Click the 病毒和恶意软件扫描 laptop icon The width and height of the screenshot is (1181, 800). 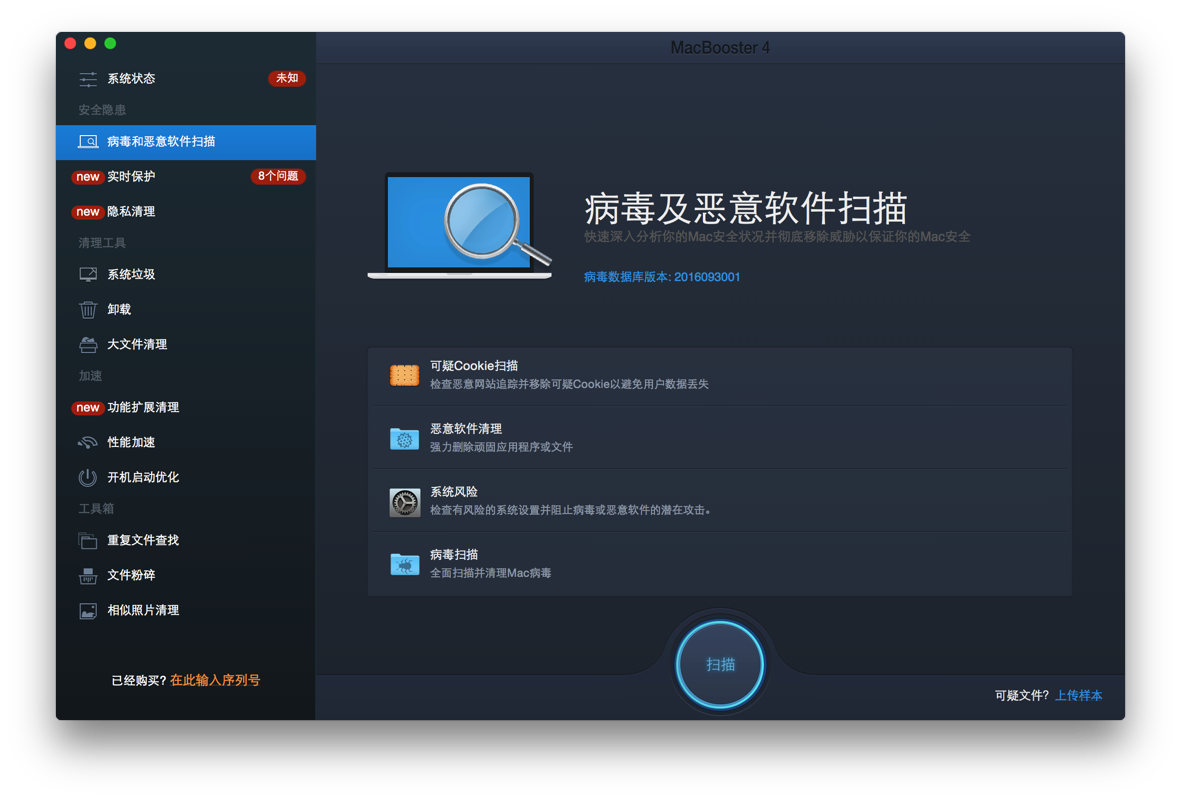87,142
